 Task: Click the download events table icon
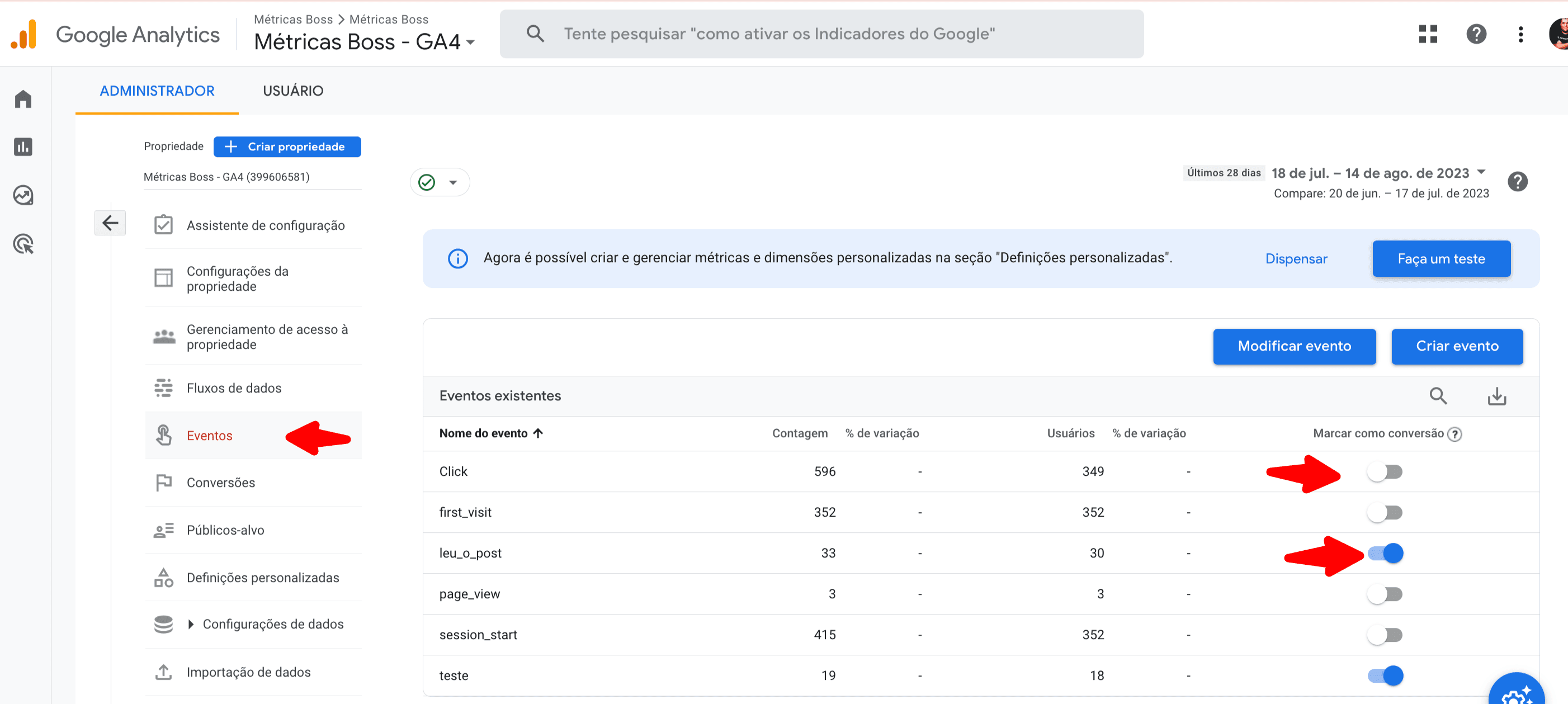pos(1497,396)
